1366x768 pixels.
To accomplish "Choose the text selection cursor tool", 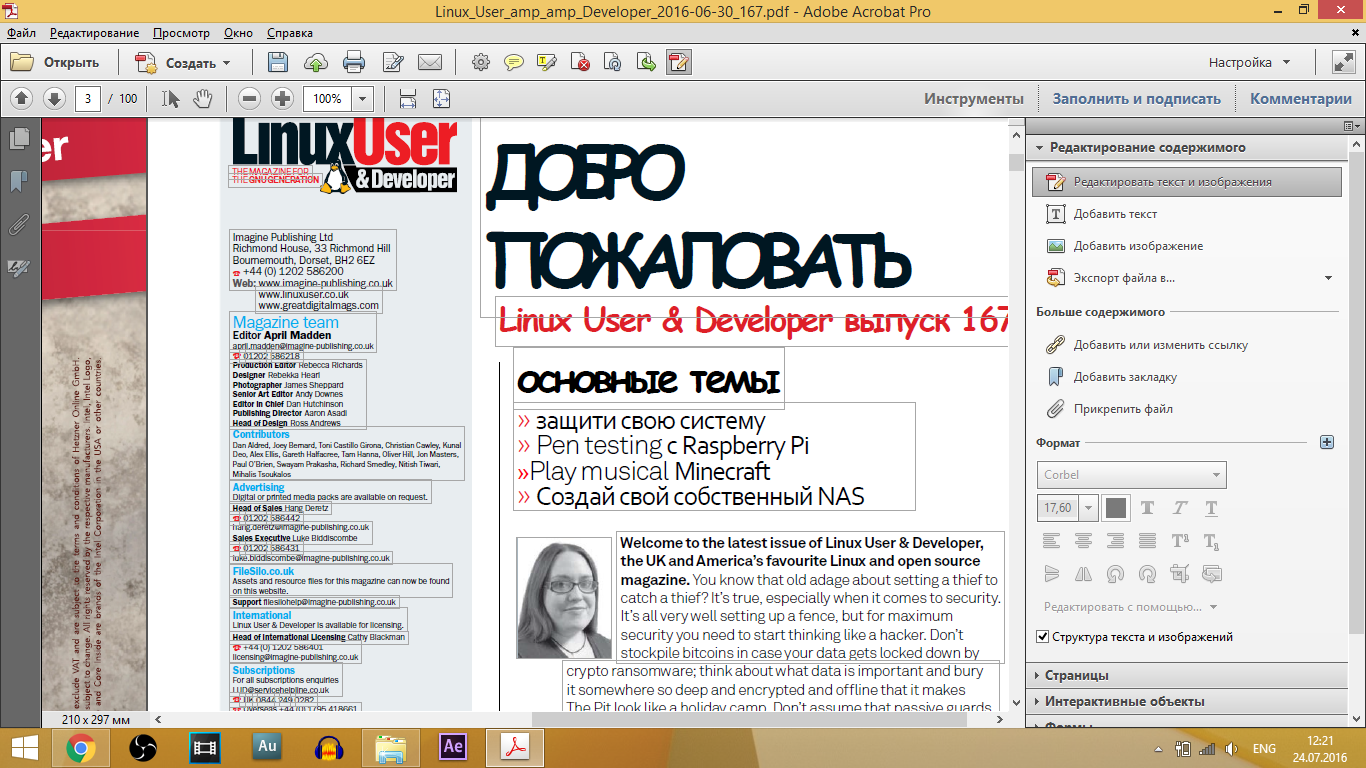I will [171, 98].
